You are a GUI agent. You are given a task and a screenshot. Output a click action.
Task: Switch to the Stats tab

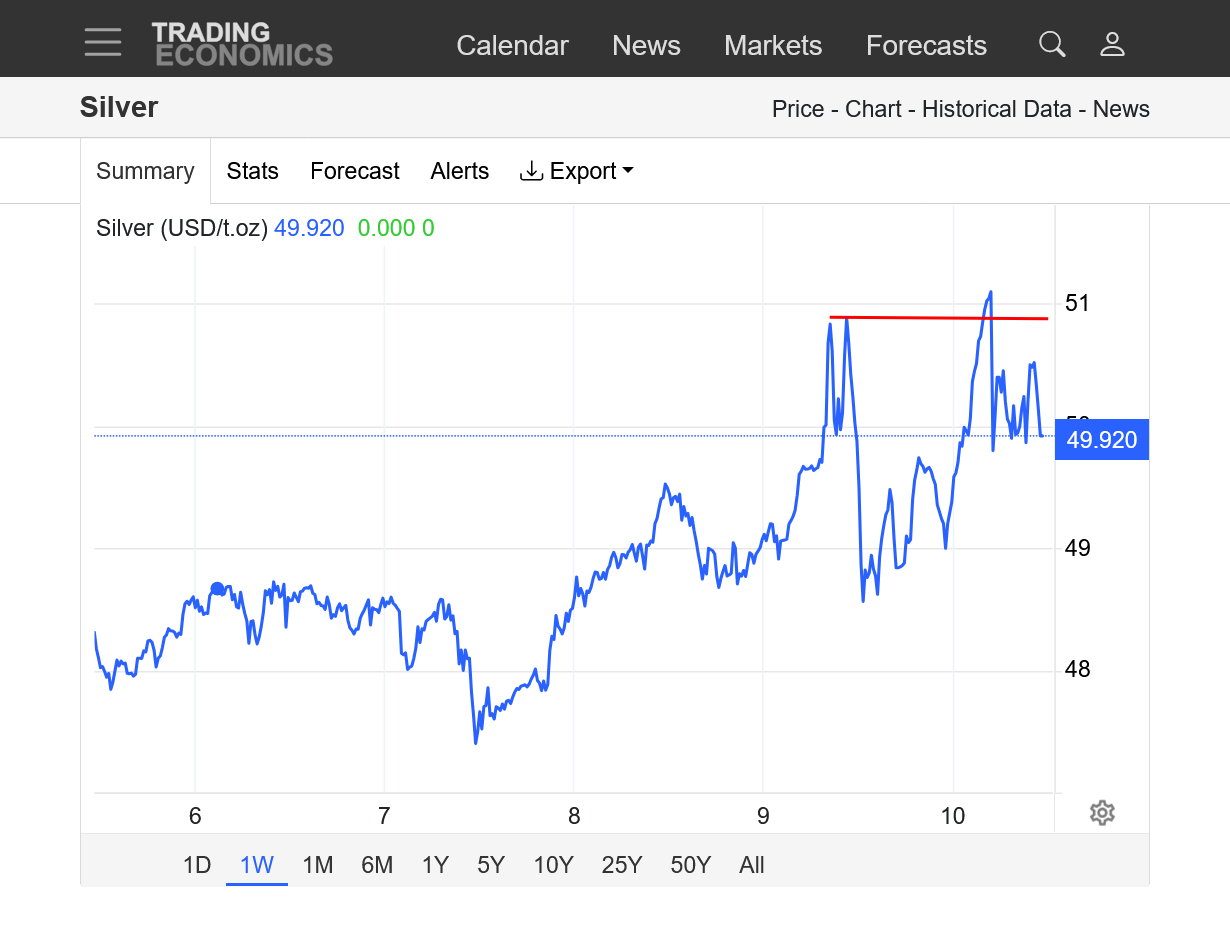[252, 171]
